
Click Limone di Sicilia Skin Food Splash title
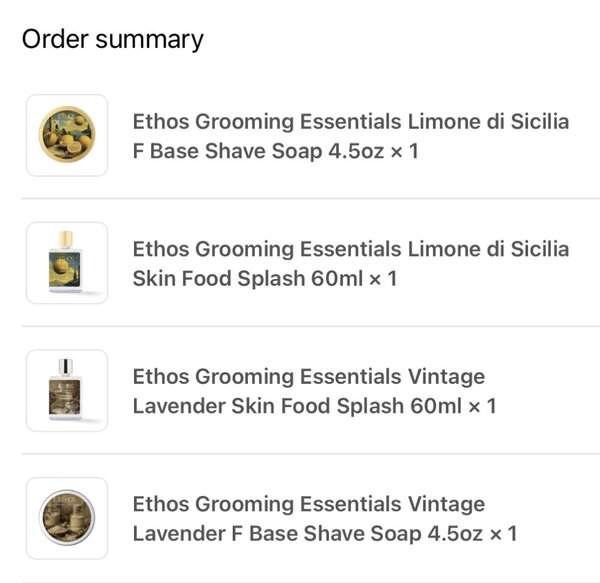pyautogui.click(x=351, y=264)
